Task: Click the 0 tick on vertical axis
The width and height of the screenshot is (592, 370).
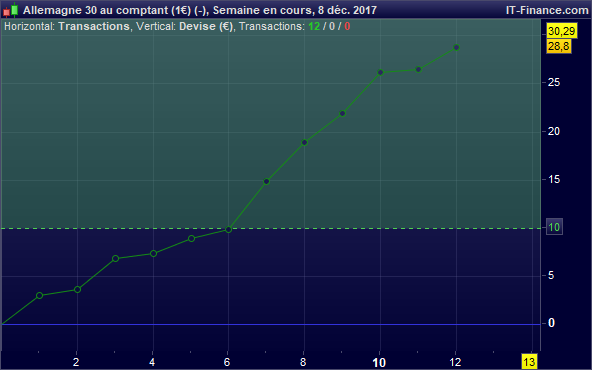Action: point(551,323)
